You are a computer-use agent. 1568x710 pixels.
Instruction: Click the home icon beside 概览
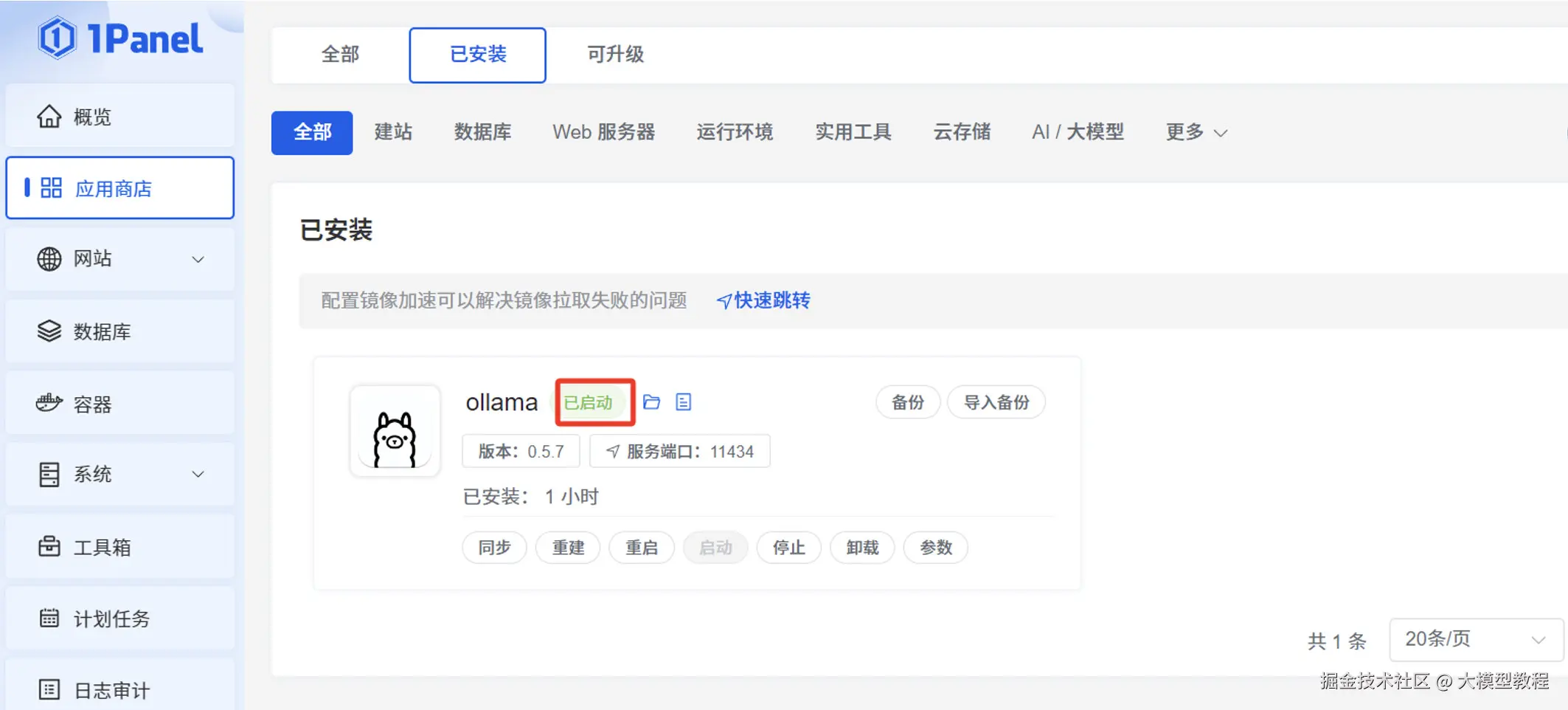[x=49, y=117]
